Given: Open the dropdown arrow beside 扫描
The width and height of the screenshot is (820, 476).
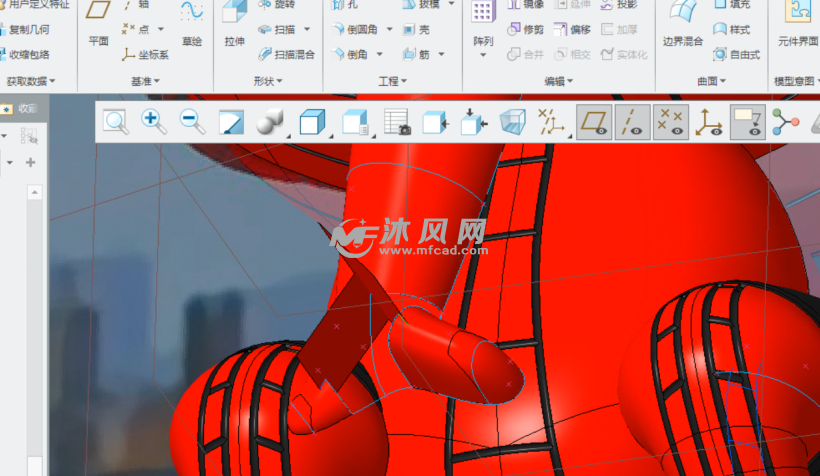Looking at the screenshot, I should coord(307,29).
